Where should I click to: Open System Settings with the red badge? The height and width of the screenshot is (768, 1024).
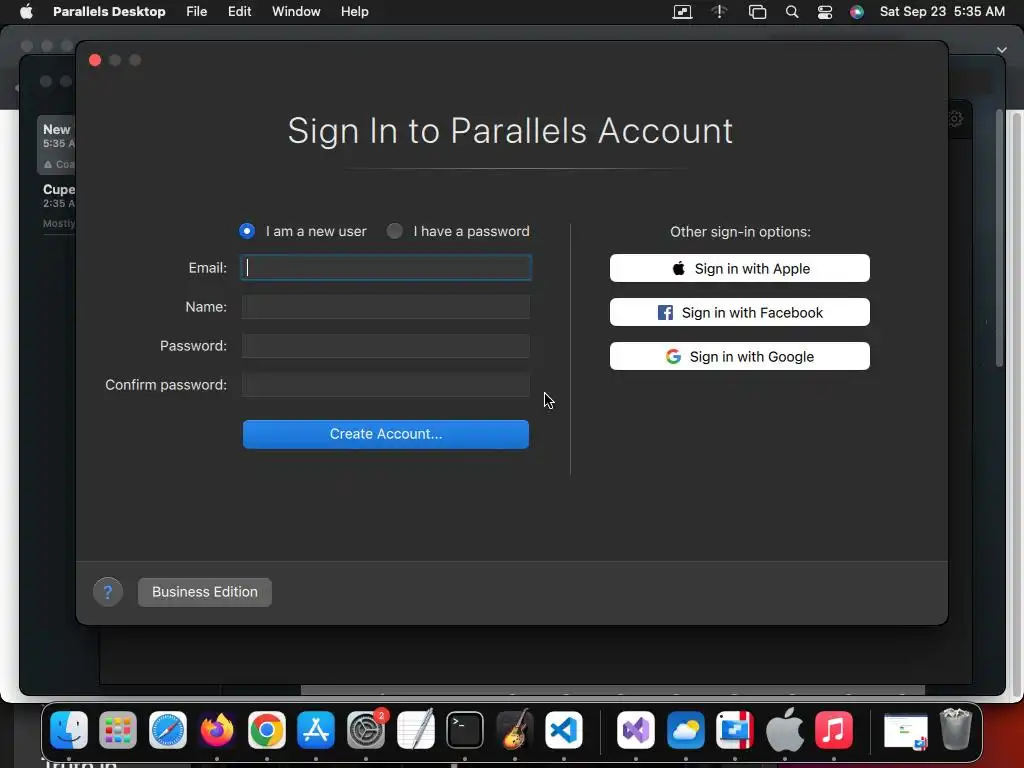click(x=366, y=729)
